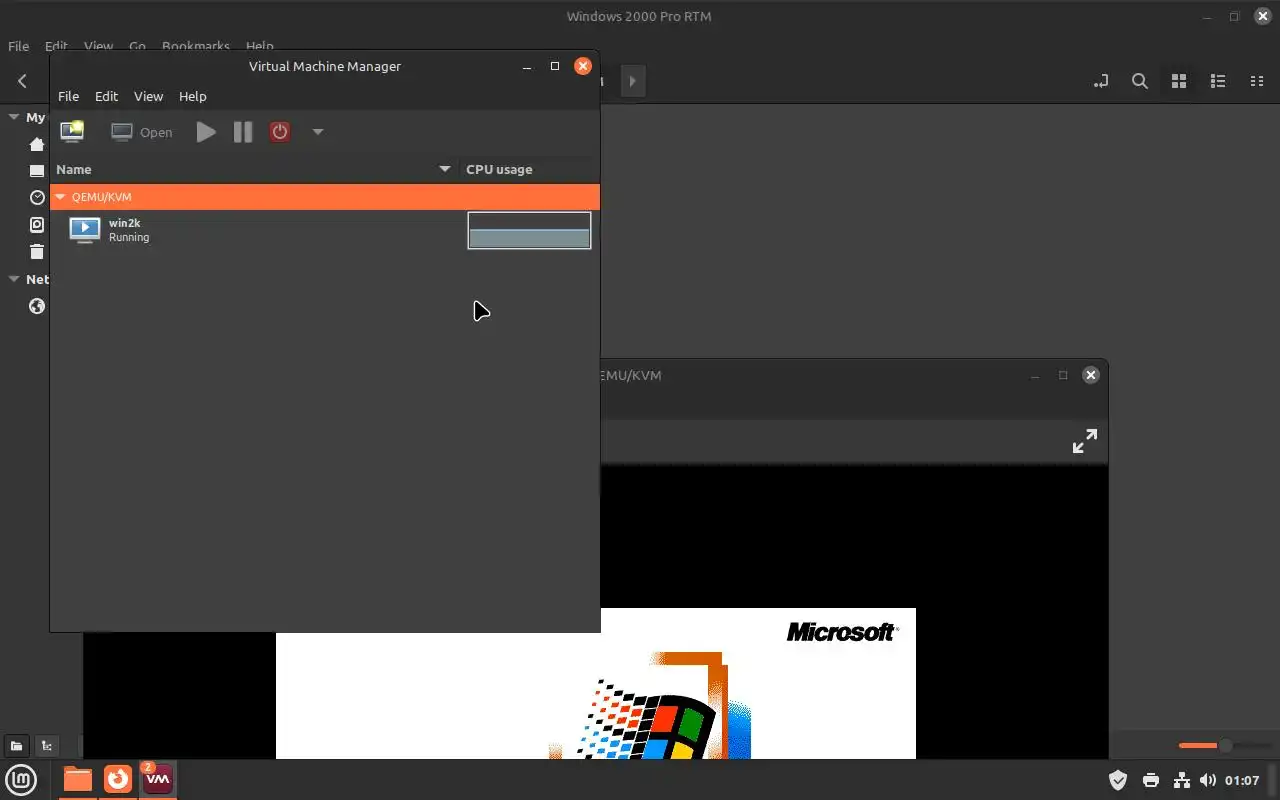Click the Open console button
This screenshot has height=800, width=1280.
[x=141, y=132]
